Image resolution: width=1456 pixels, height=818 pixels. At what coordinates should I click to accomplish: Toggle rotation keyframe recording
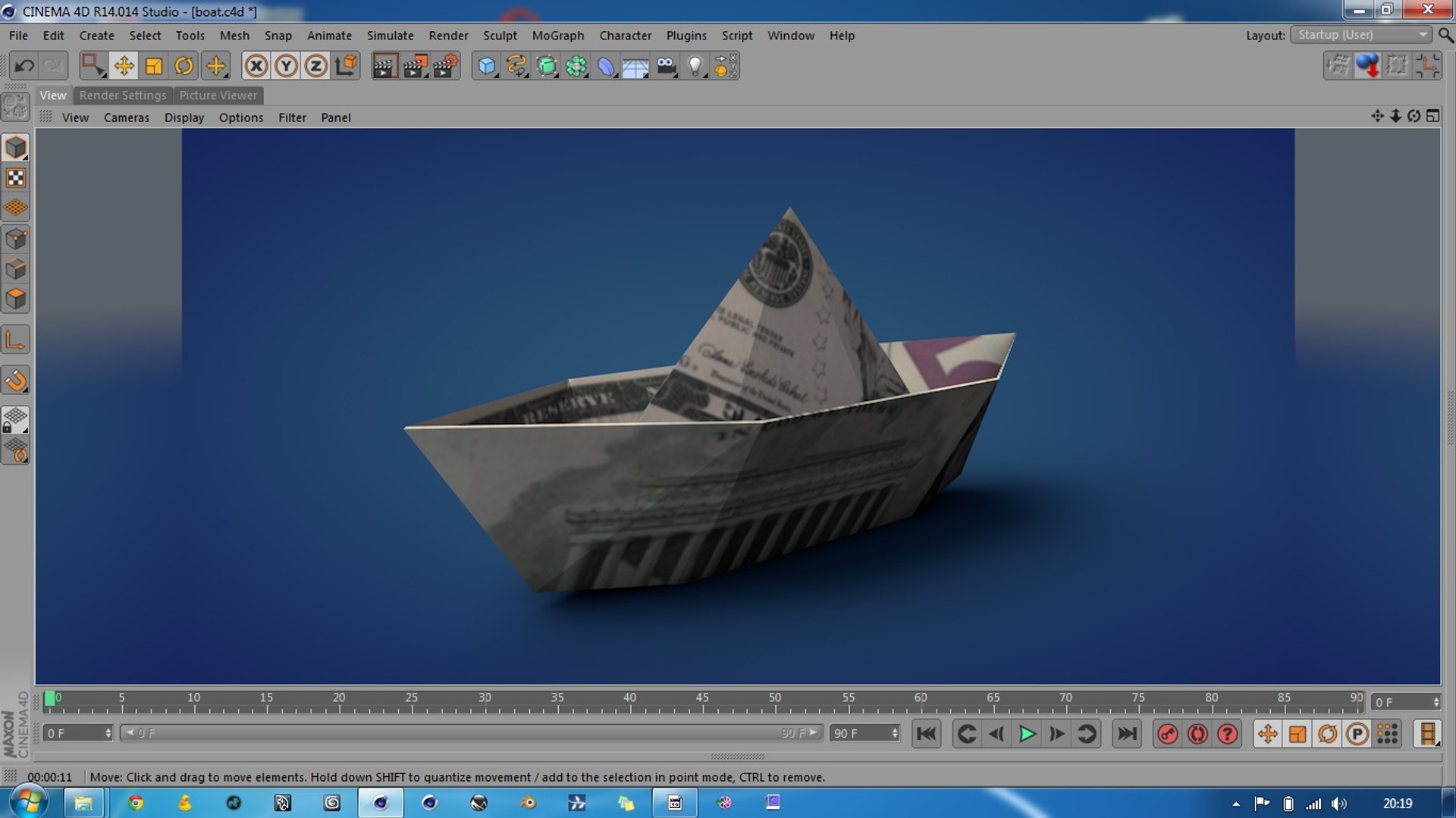pyautogui.click(x=1327, y=734)
